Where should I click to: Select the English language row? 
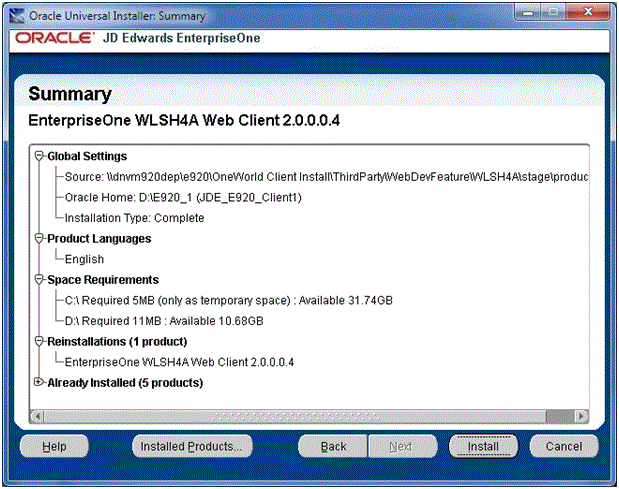(84, 259)
